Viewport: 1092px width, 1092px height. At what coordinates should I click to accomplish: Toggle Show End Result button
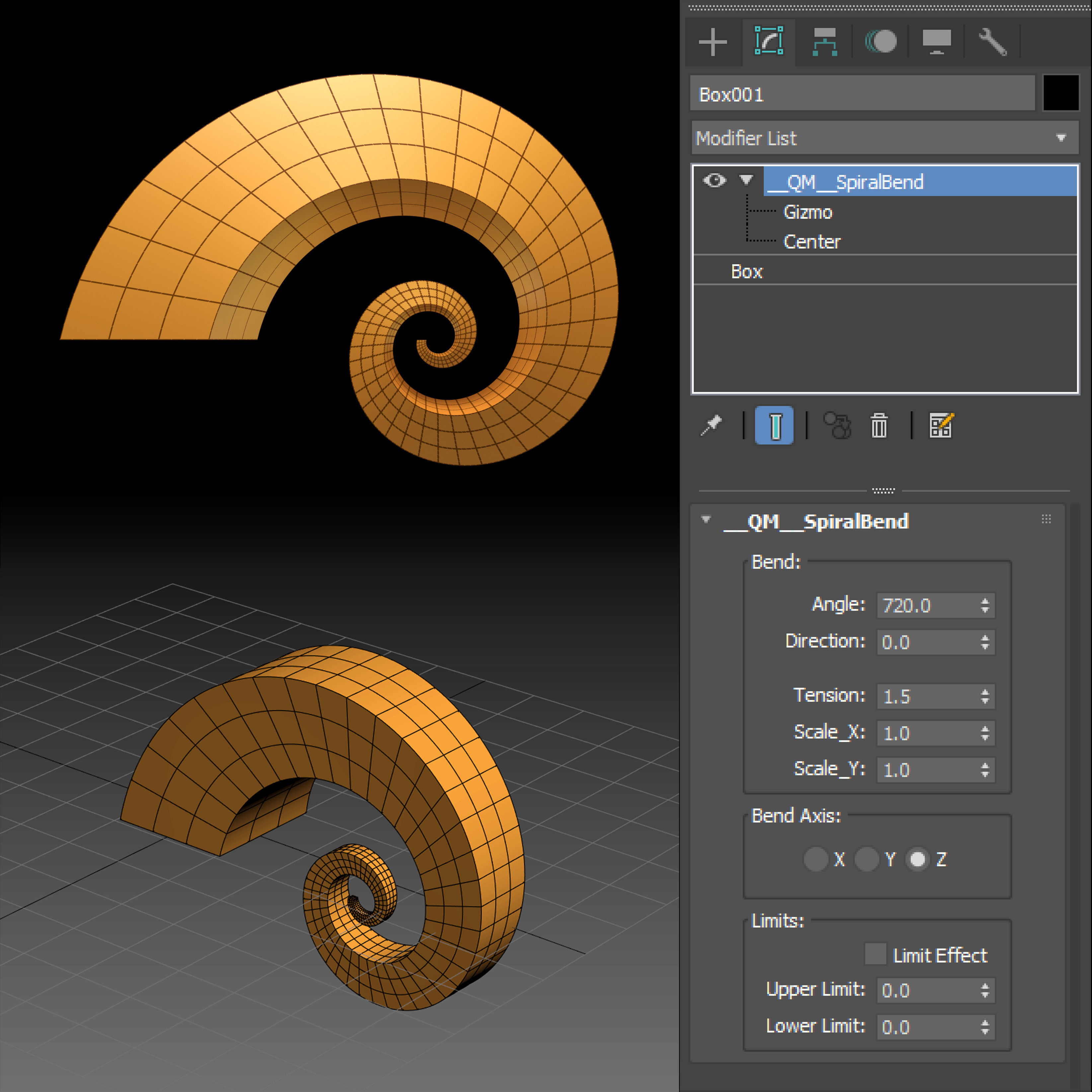(x=774, y=425)
